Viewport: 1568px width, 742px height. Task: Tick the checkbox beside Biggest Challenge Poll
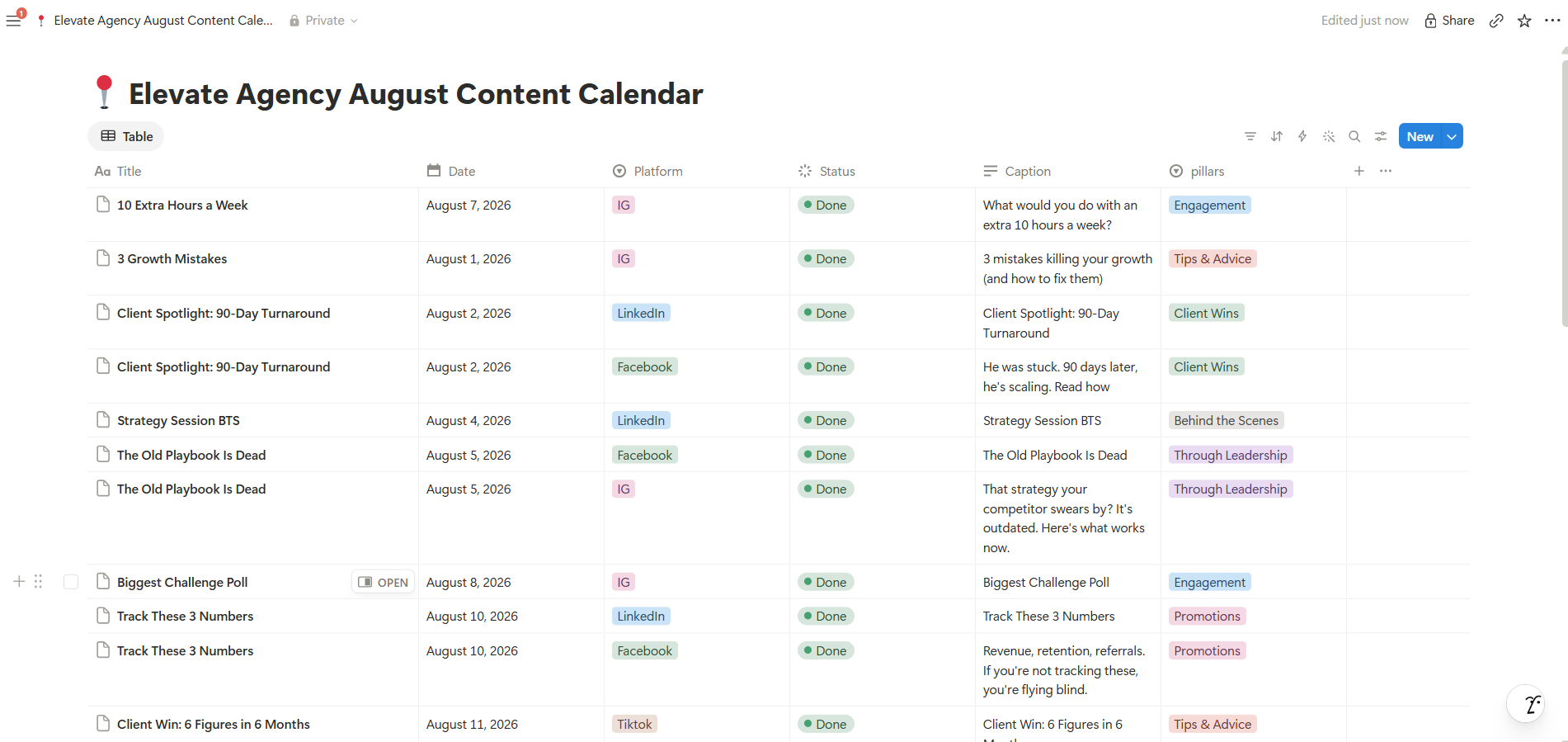pos(71,582)
